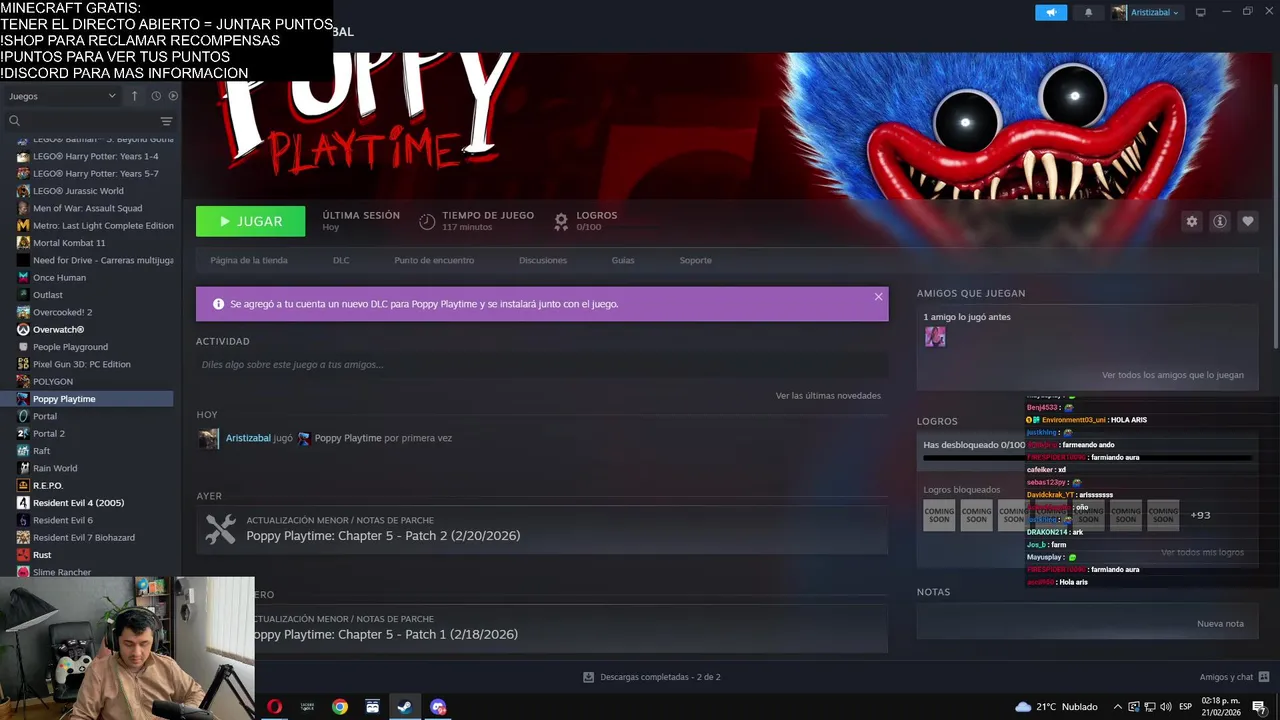Image resolution: width=1280 pixels, height=720 pixels.
Task: Click the Aristizabal name in activity feed
Action: click(x=248, y=438)
